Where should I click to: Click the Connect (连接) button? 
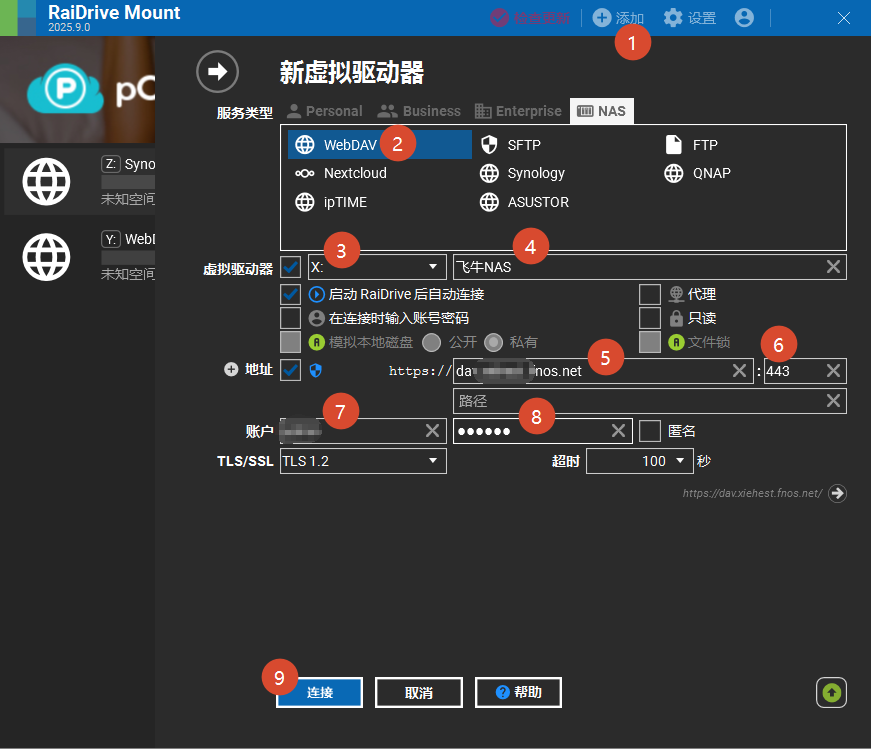tap(319, 692)
